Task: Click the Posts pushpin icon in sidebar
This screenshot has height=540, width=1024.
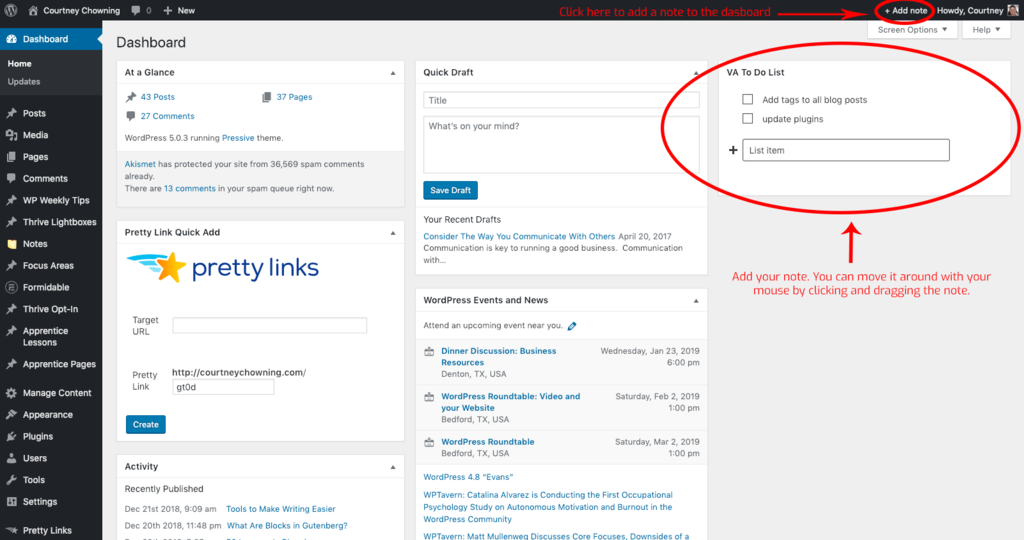Action: [11, 113]
